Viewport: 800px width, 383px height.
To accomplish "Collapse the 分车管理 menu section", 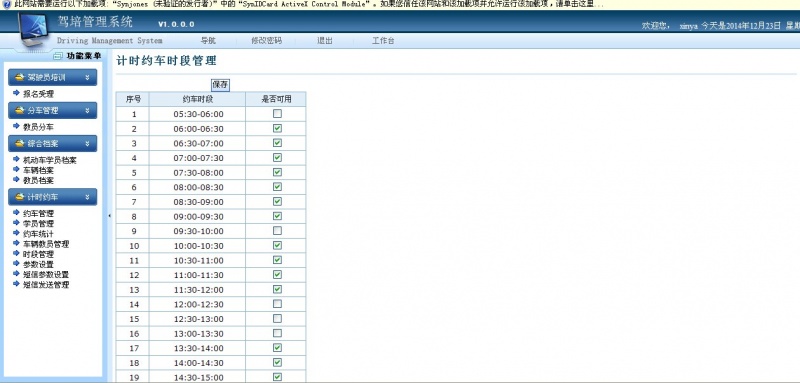I will 87,111.
